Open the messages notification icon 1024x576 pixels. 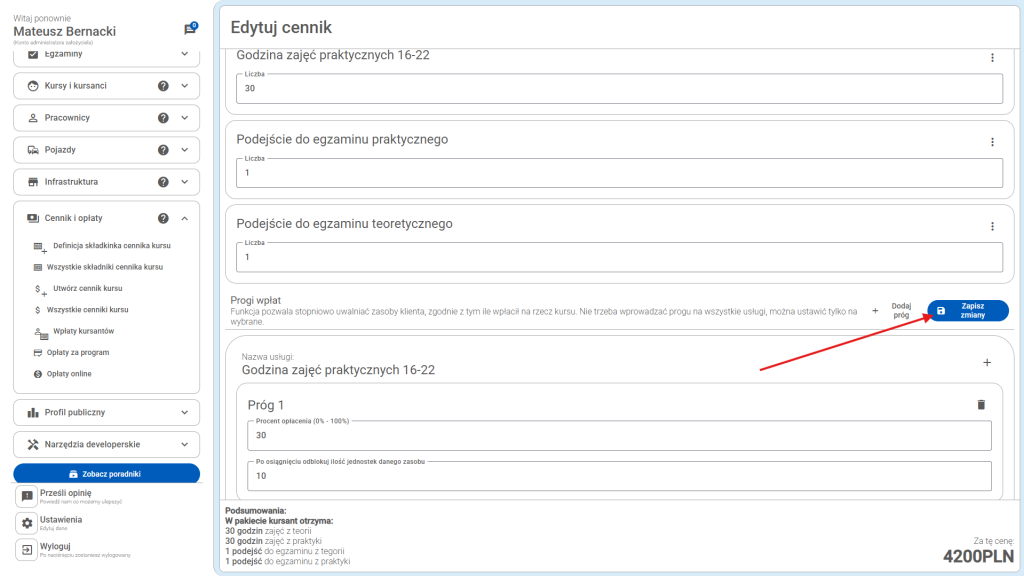click(190, 29)
